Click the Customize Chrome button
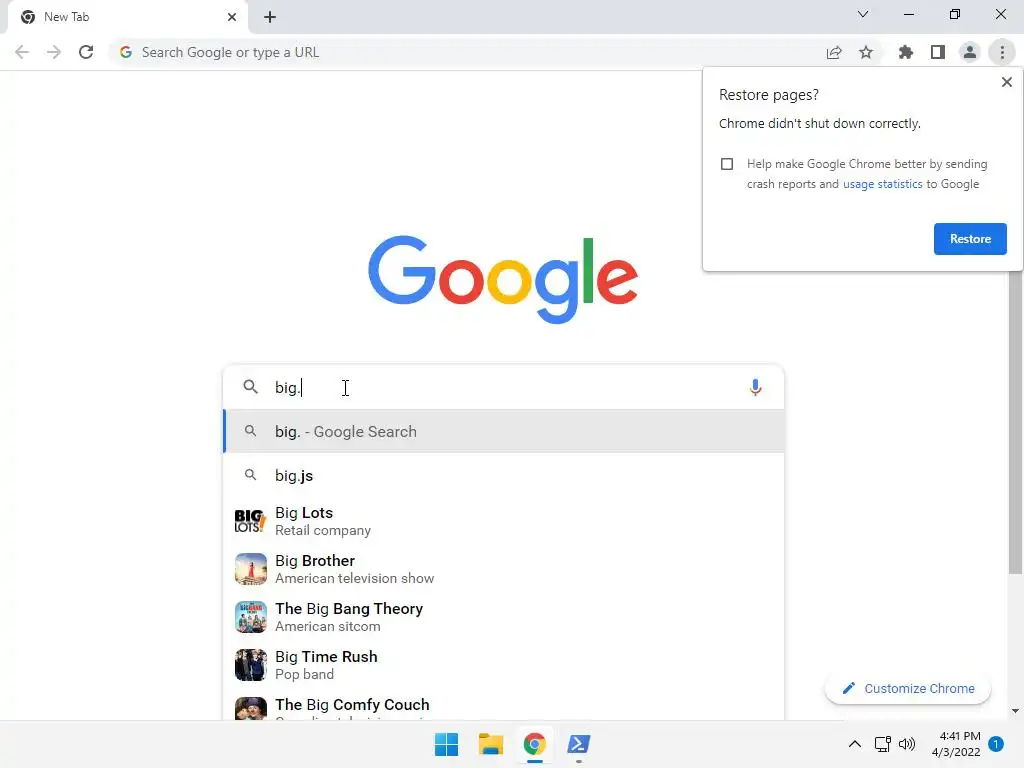 click(908, 688)
